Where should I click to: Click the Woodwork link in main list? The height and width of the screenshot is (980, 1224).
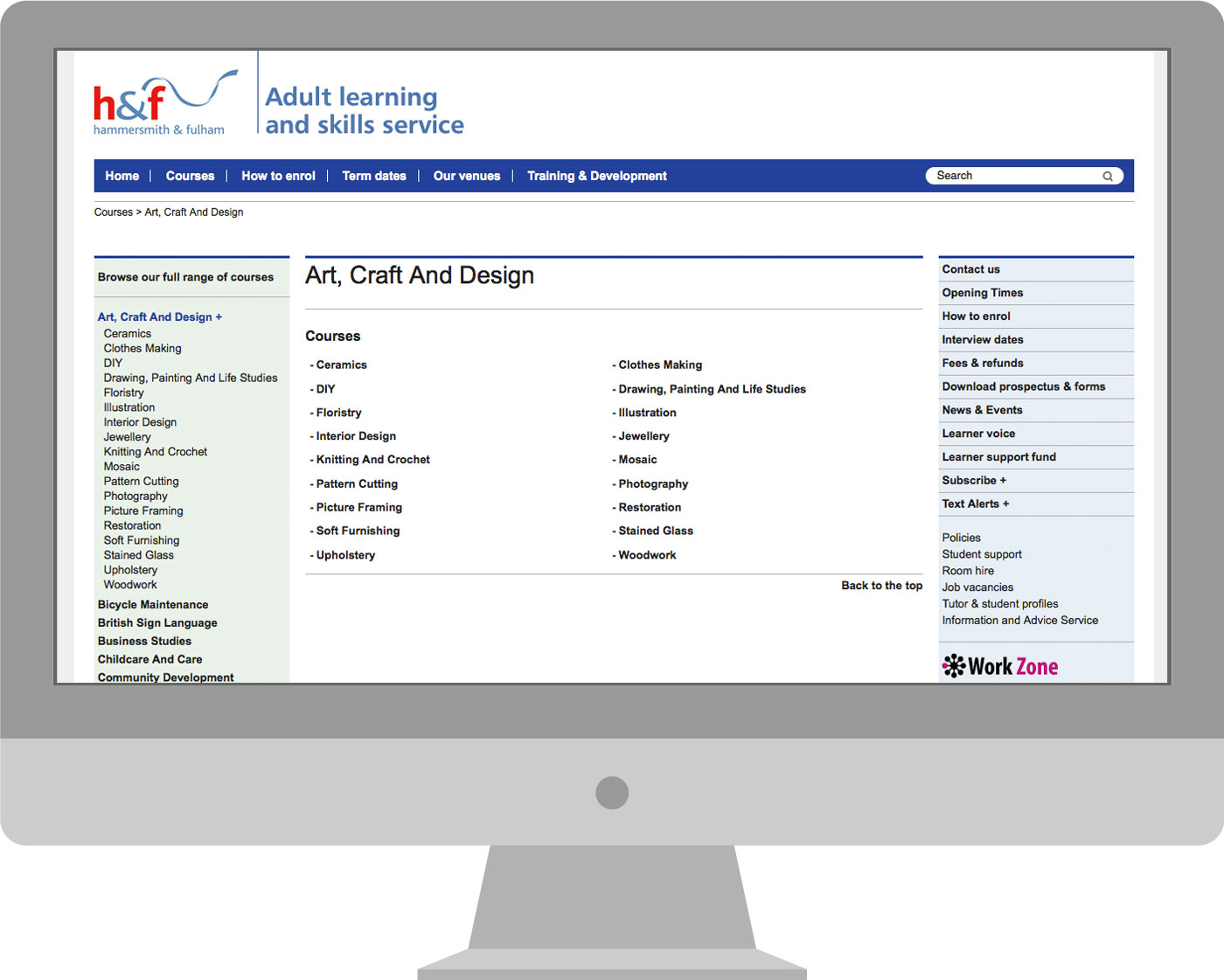pos(647,555)
